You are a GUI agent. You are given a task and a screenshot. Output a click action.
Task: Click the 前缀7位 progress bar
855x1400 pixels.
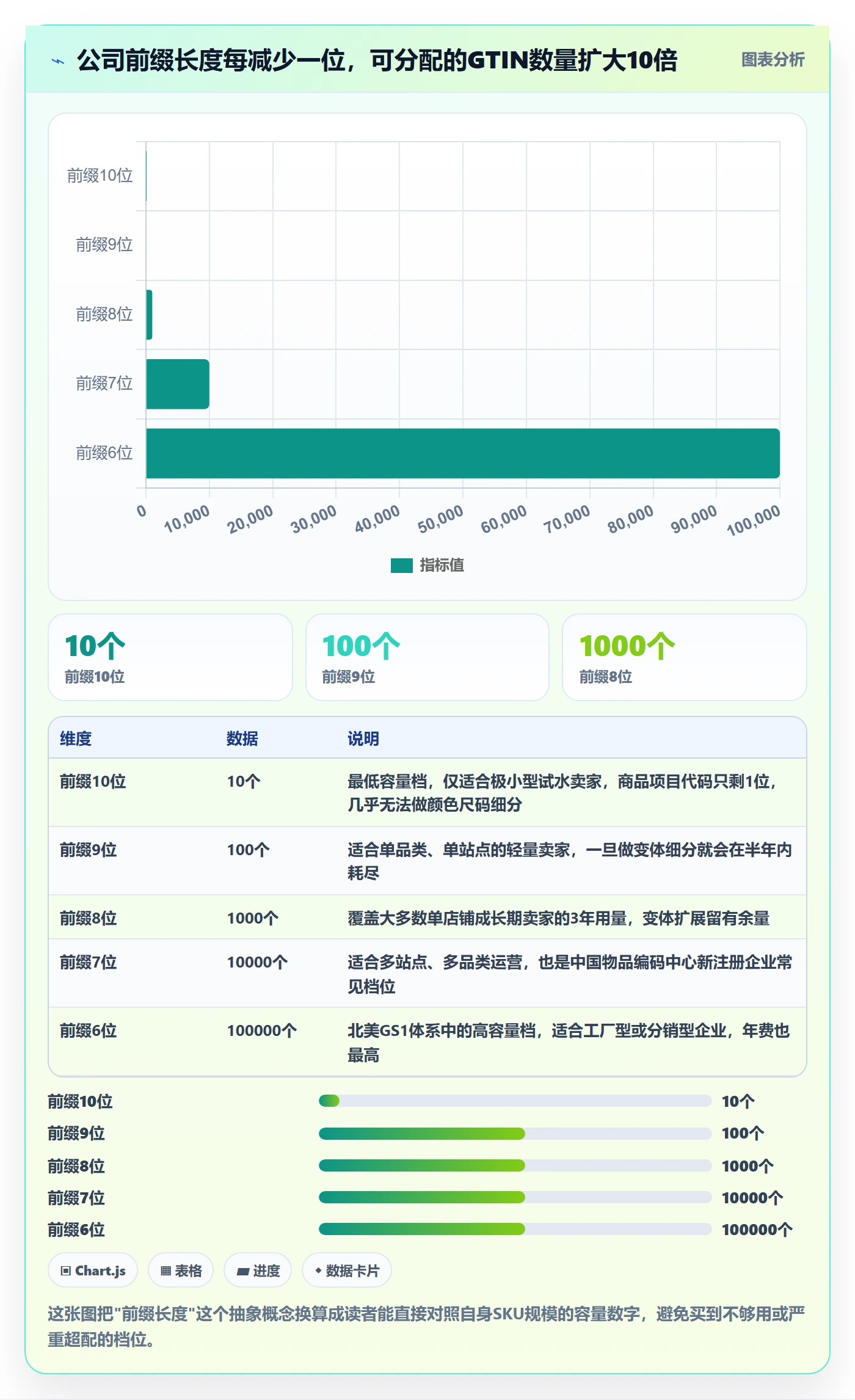[x=515, y=1198]
